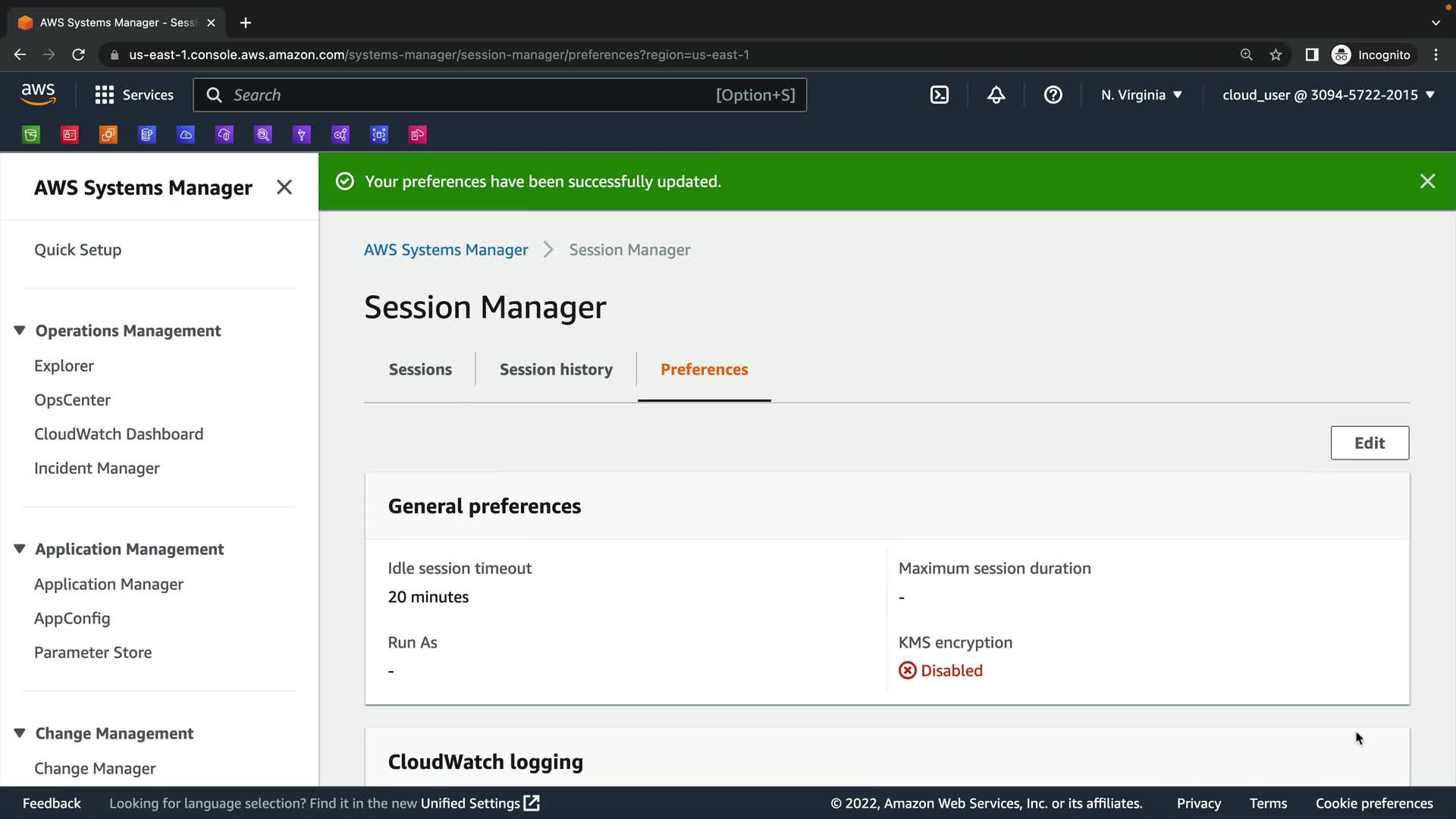Open the help question mark menu

(1053, 95)
